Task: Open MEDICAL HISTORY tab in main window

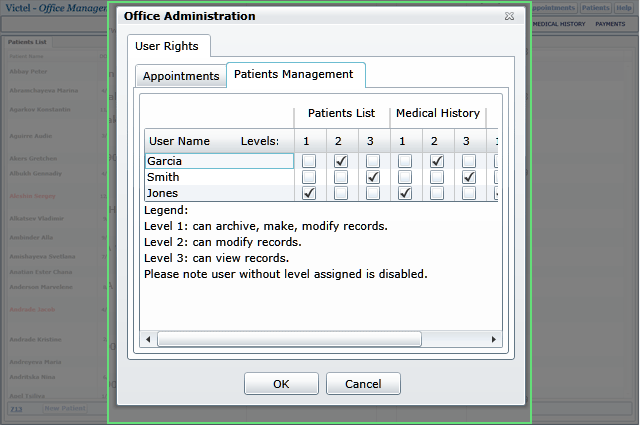Action: pyautogui.click(x=559, y=24)
